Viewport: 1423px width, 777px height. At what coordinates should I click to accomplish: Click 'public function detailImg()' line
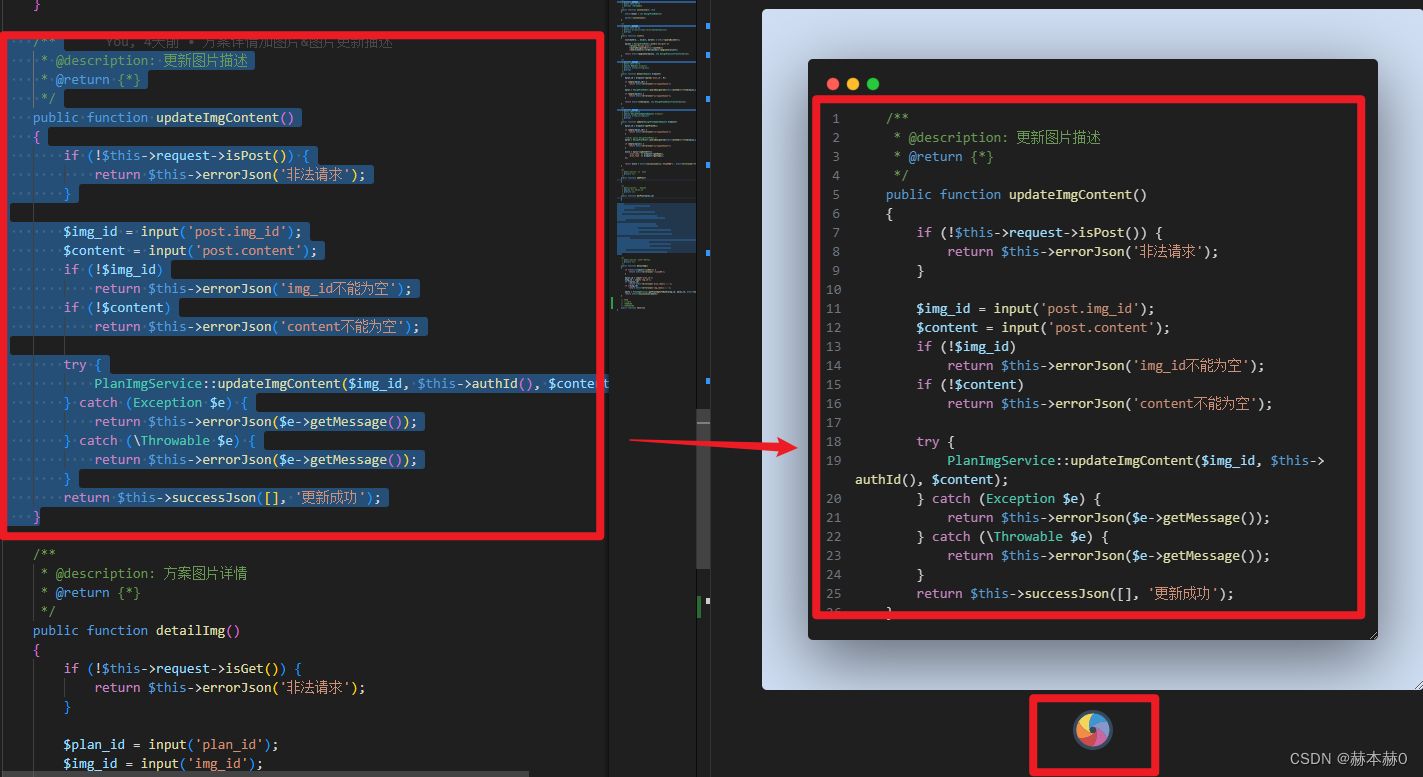point(136,631)
